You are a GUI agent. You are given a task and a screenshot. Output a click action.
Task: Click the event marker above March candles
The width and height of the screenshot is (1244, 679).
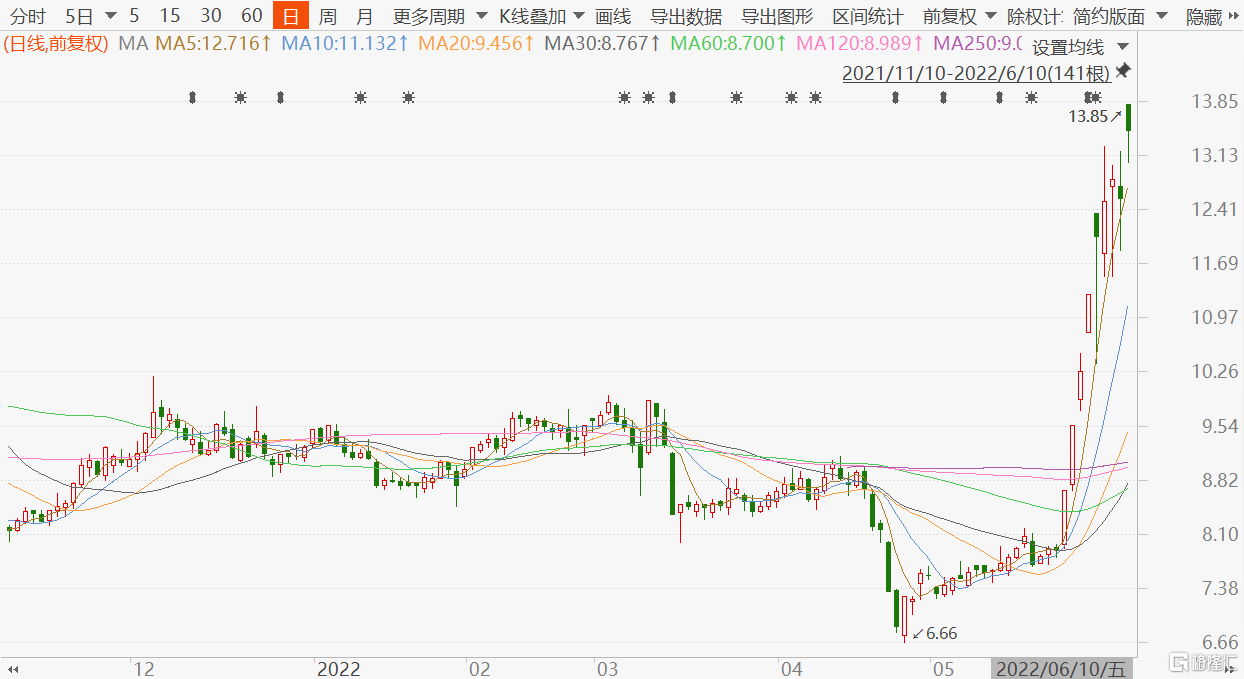(624, 97)
